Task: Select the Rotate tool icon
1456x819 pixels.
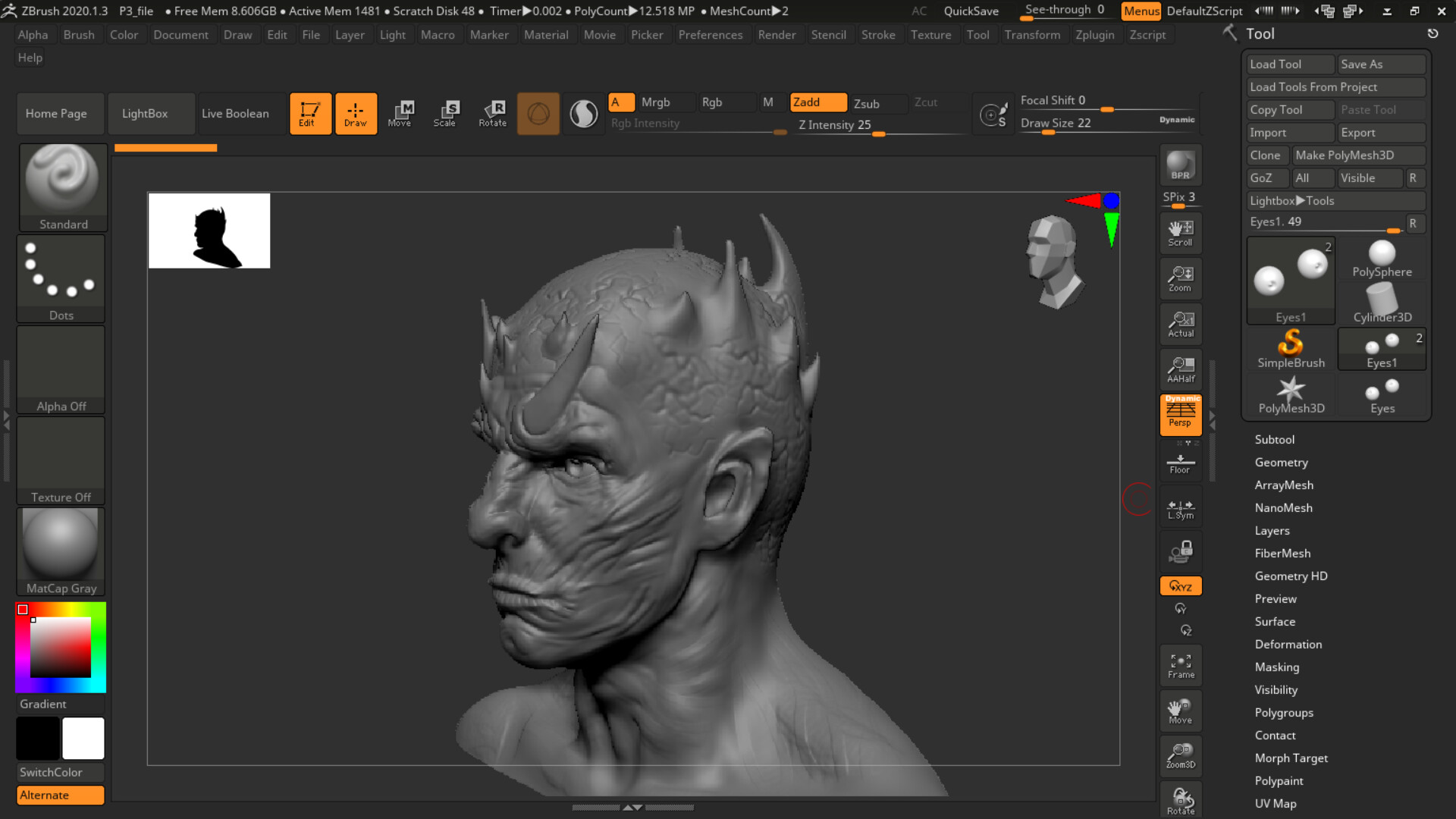Action: coord(493,113)
